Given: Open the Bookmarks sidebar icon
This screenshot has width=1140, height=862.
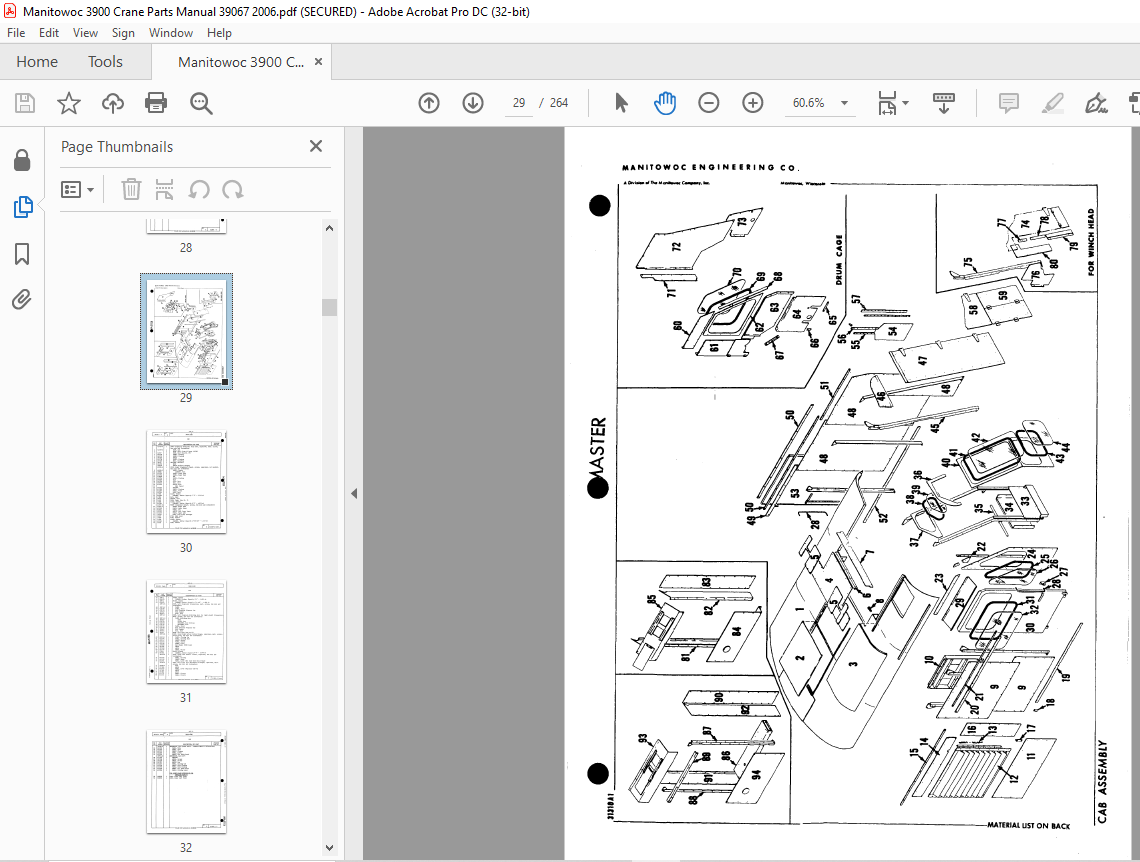Looking at the screenshot, I should tap(22, 254).
